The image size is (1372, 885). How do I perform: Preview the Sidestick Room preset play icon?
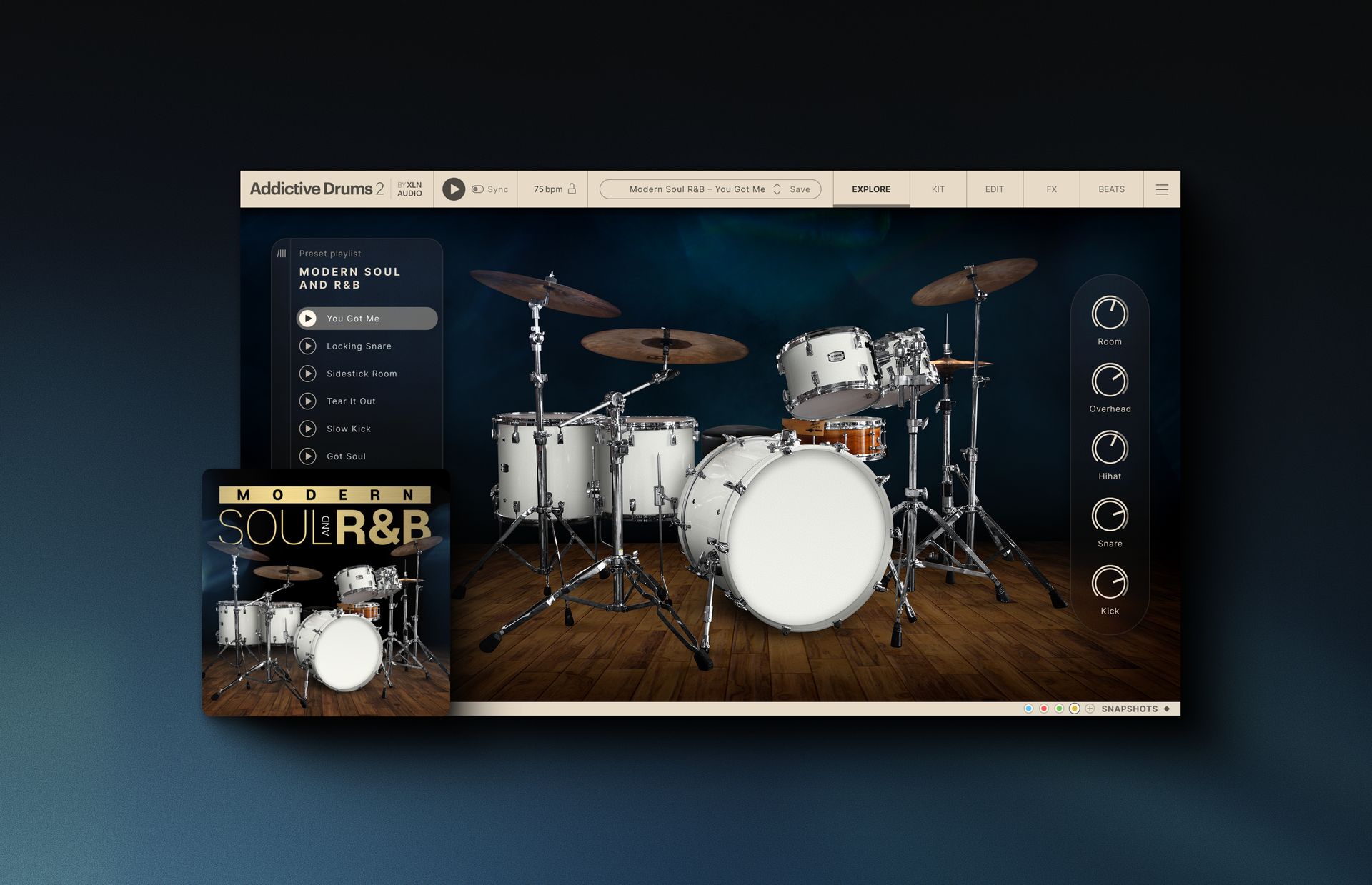coord(307,374)
